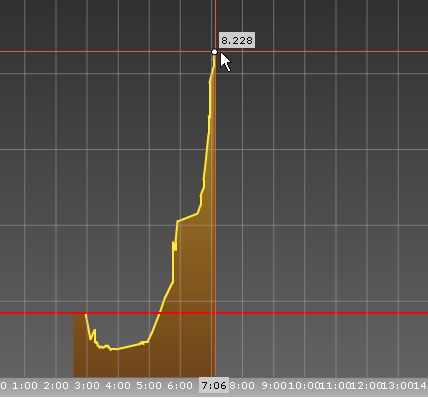Click the 2:00 time axis label

pos(56,386)
